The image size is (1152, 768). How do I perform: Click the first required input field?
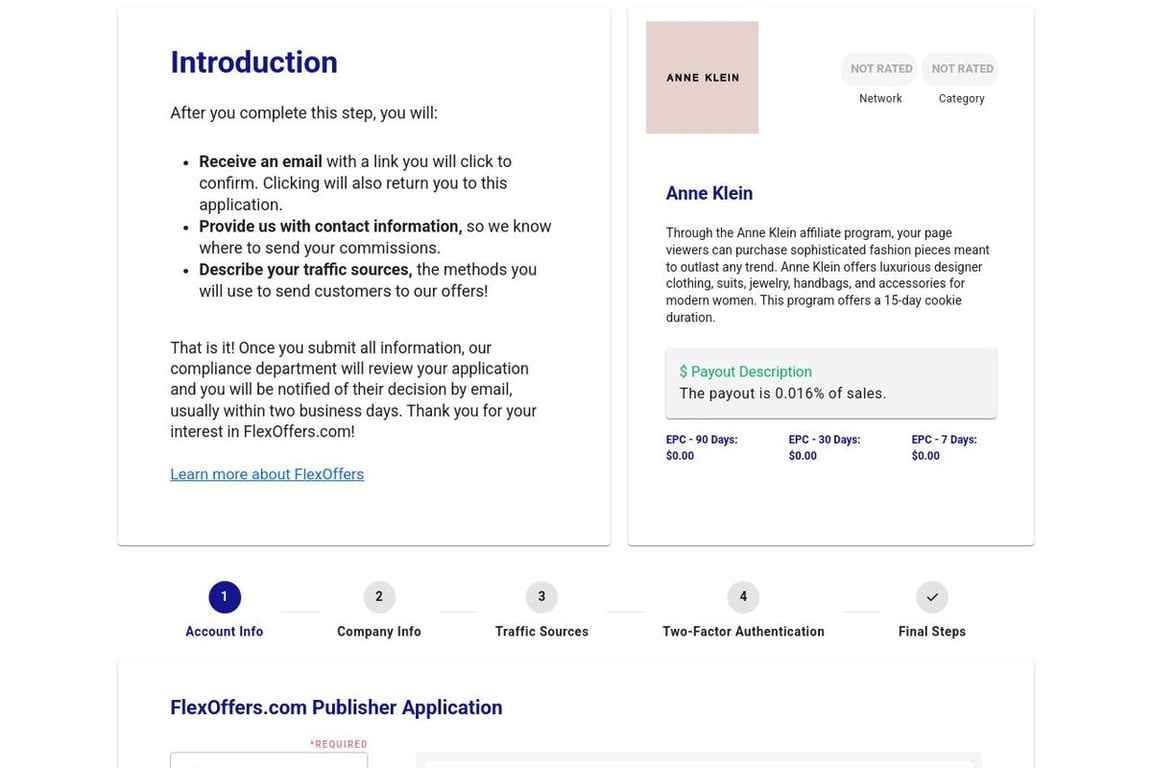(269, 760)
